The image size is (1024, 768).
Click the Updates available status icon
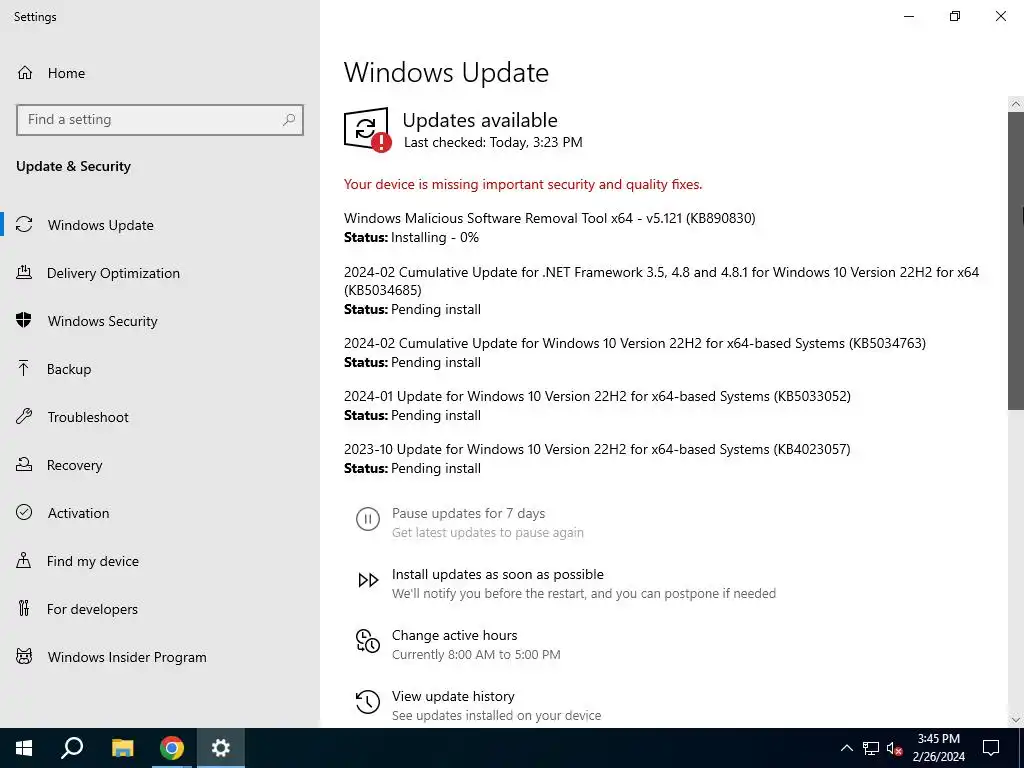click(368, 129)
